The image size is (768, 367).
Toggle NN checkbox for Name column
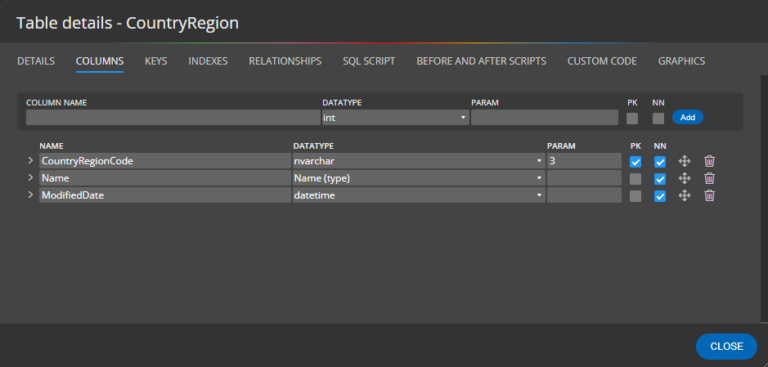(660, 179)
